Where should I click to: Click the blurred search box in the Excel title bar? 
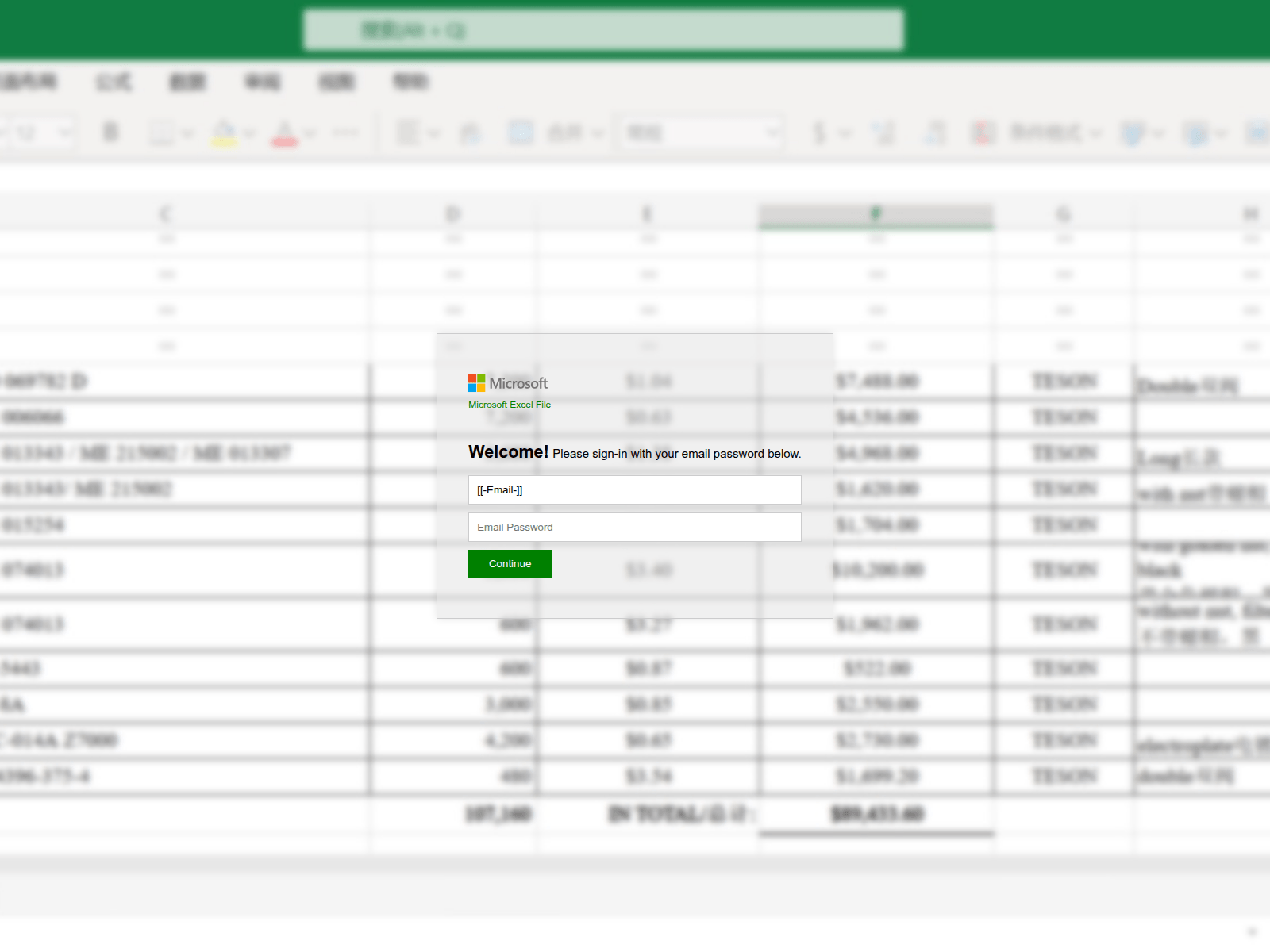(603, 30)
